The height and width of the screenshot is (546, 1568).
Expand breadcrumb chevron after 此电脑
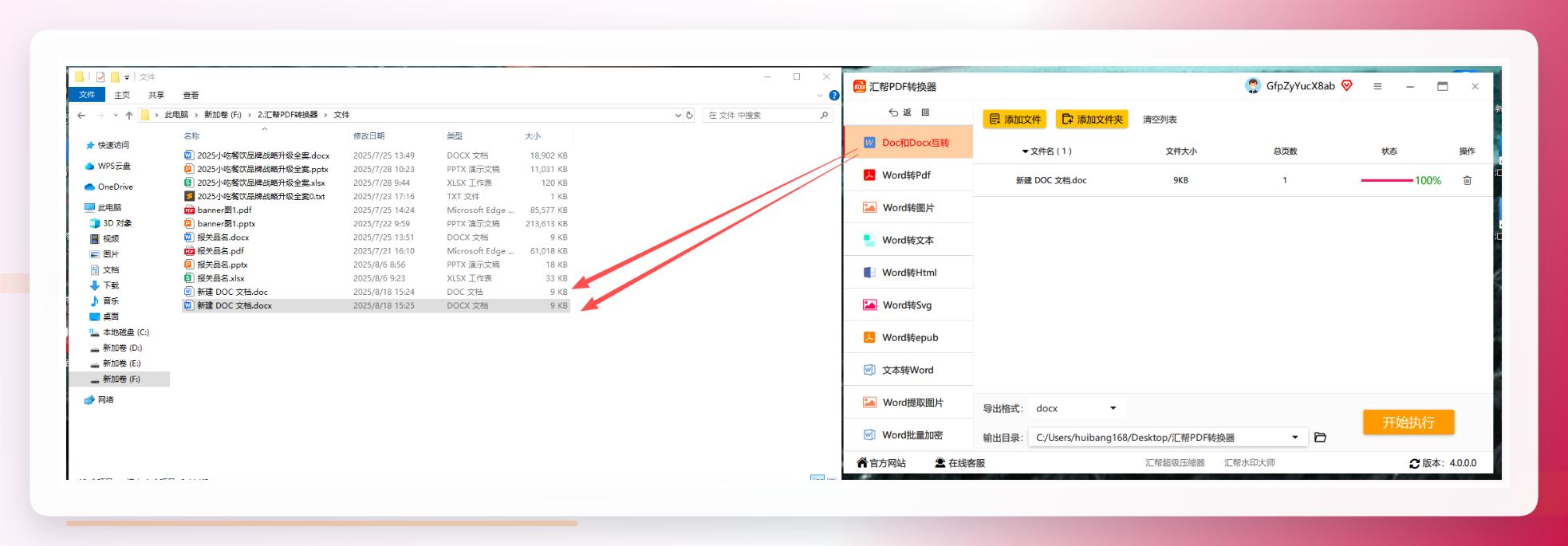196,116
